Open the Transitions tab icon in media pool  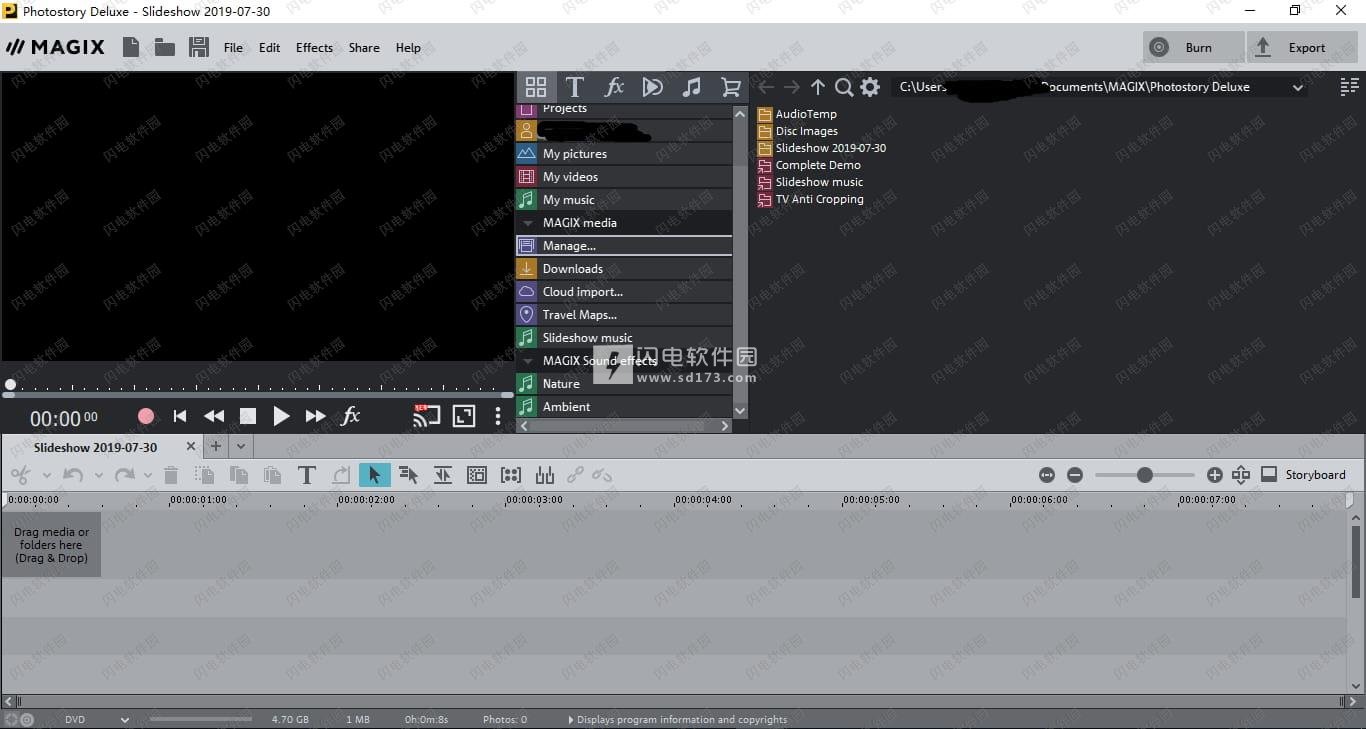(x=652, y=87)
